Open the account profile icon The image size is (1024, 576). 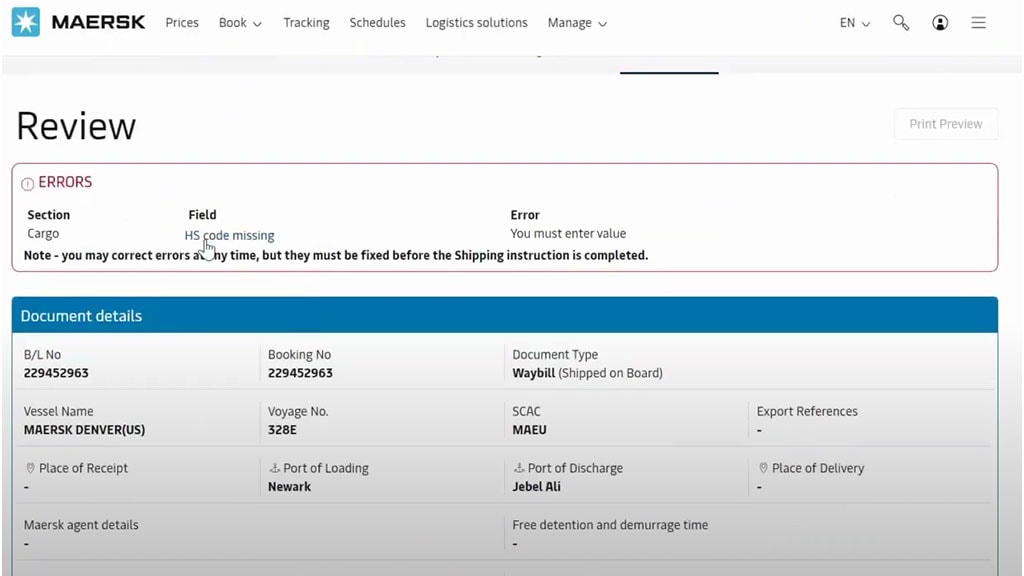[x=940, y=22]
